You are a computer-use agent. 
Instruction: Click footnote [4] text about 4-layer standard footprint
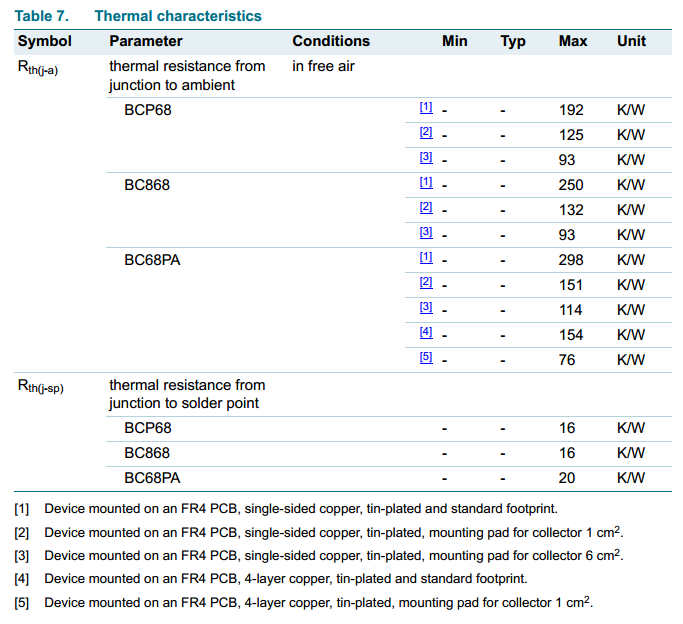[x=286, y=579]
